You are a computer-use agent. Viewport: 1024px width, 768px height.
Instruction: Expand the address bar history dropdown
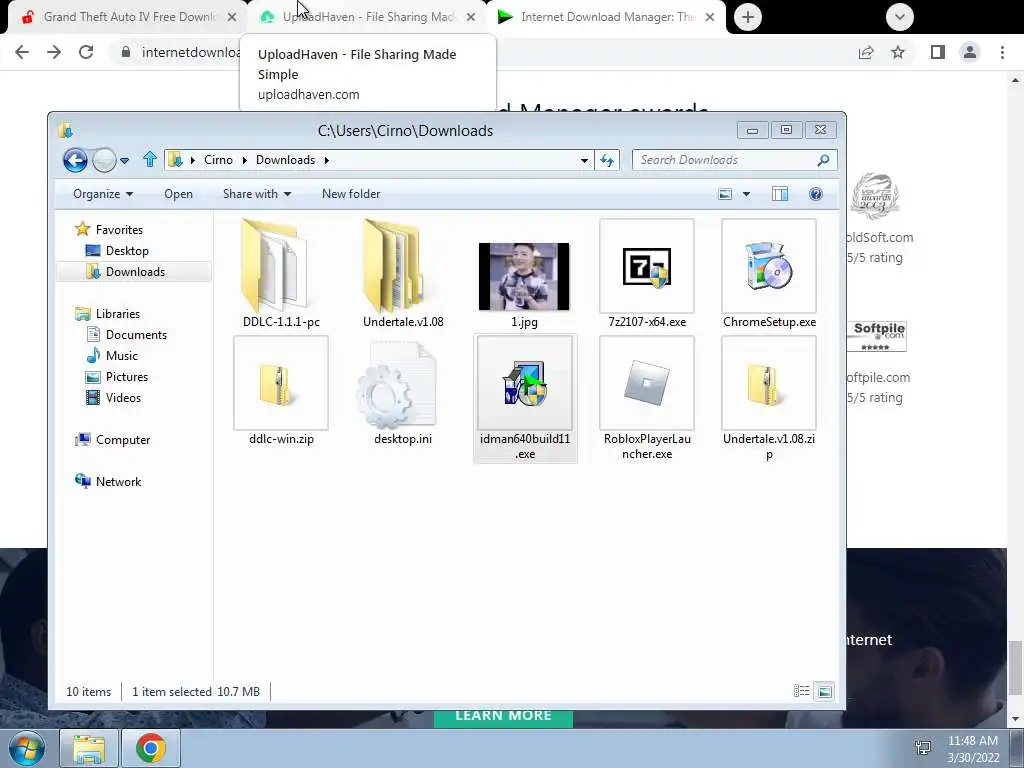pos(584,161)
